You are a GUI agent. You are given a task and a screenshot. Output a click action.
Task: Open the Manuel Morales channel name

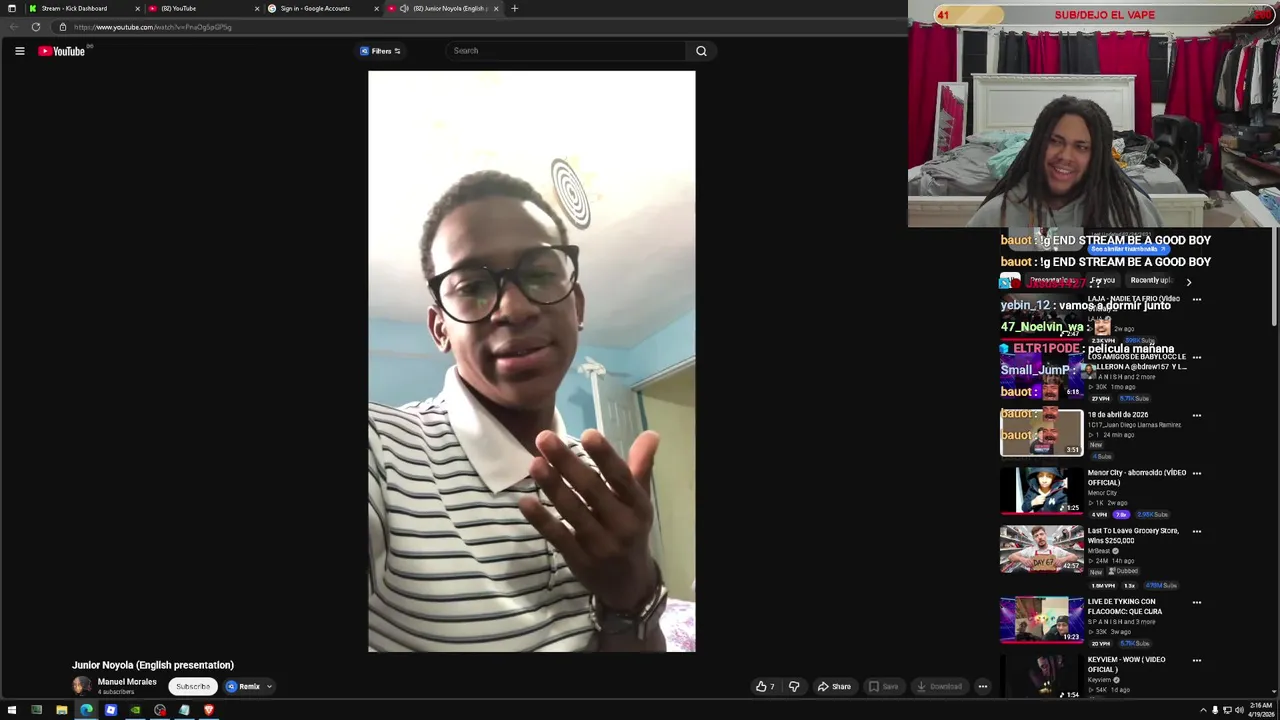coord(127,682)
